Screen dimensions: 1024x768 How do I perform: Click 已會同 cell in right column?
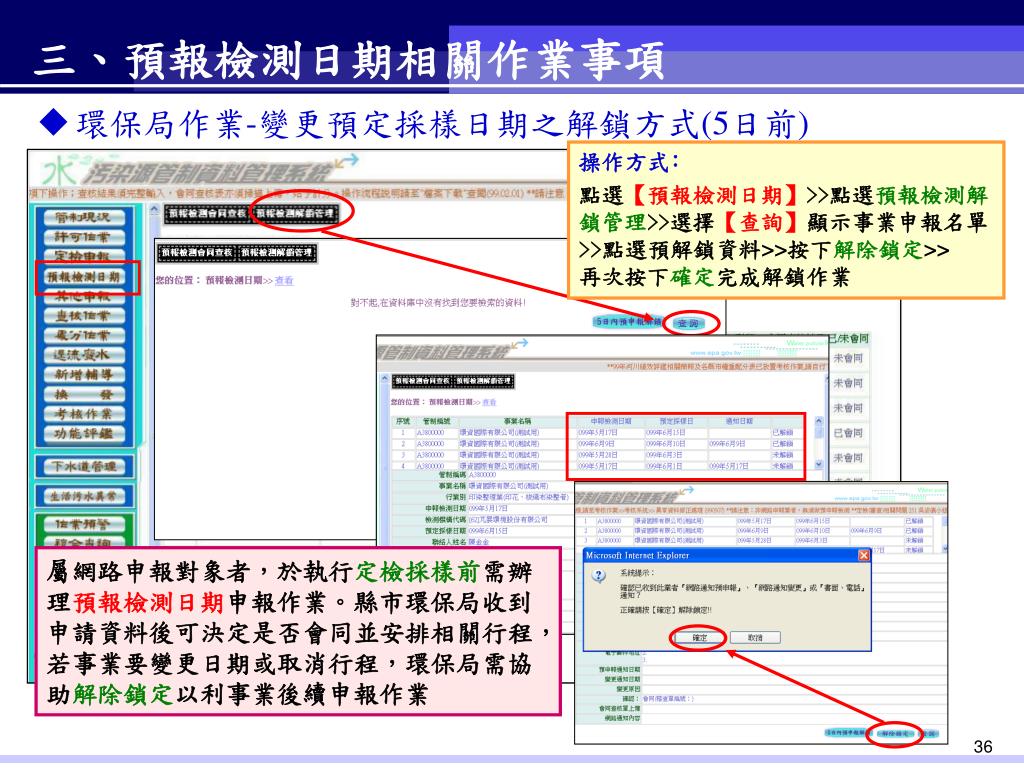point(848,433)
